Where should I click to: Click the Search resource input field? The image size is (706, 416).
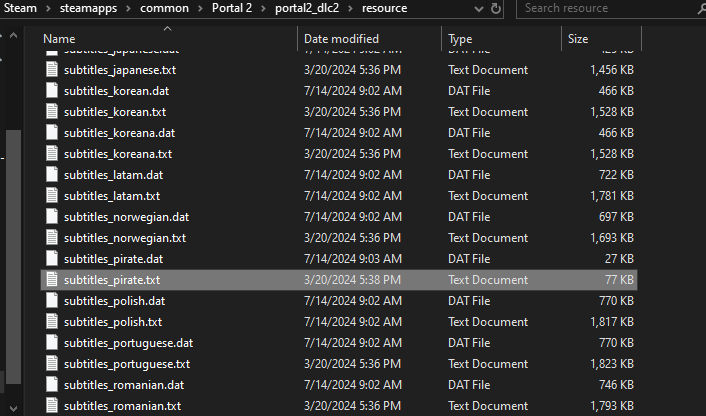[606, 8]
